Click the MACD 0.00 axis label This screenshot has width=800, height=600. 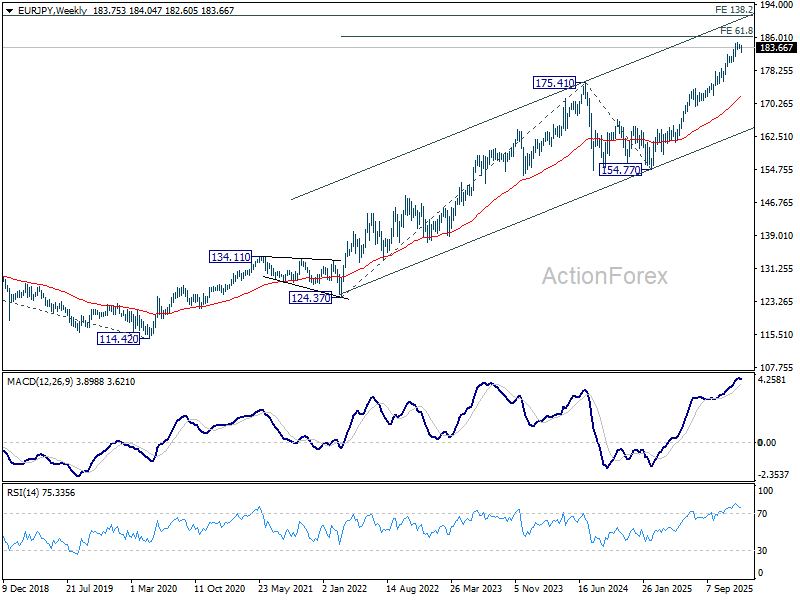[x=767, y=442]
